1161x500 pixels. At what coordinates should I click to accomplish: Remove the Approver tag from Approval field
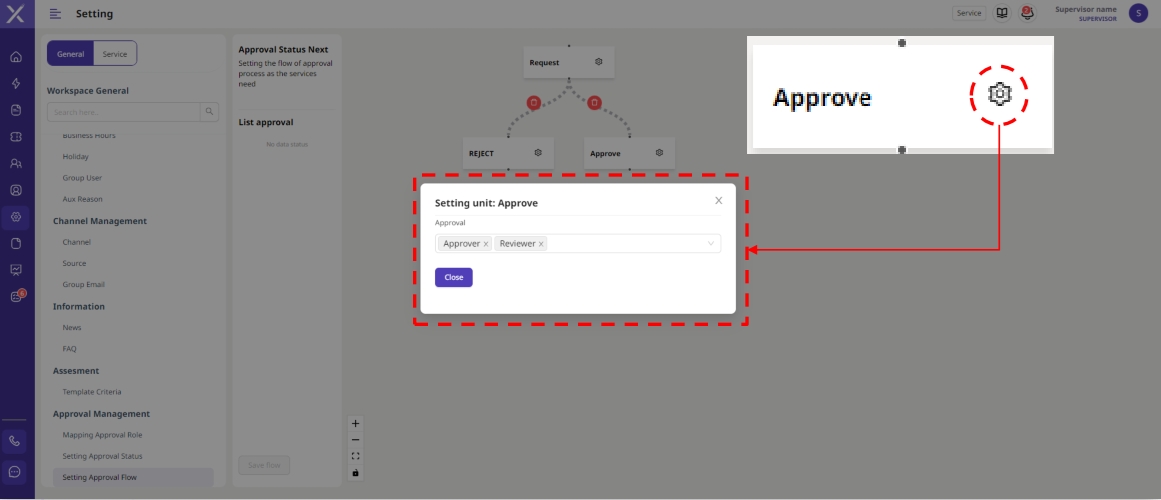[x=486, y=244]
